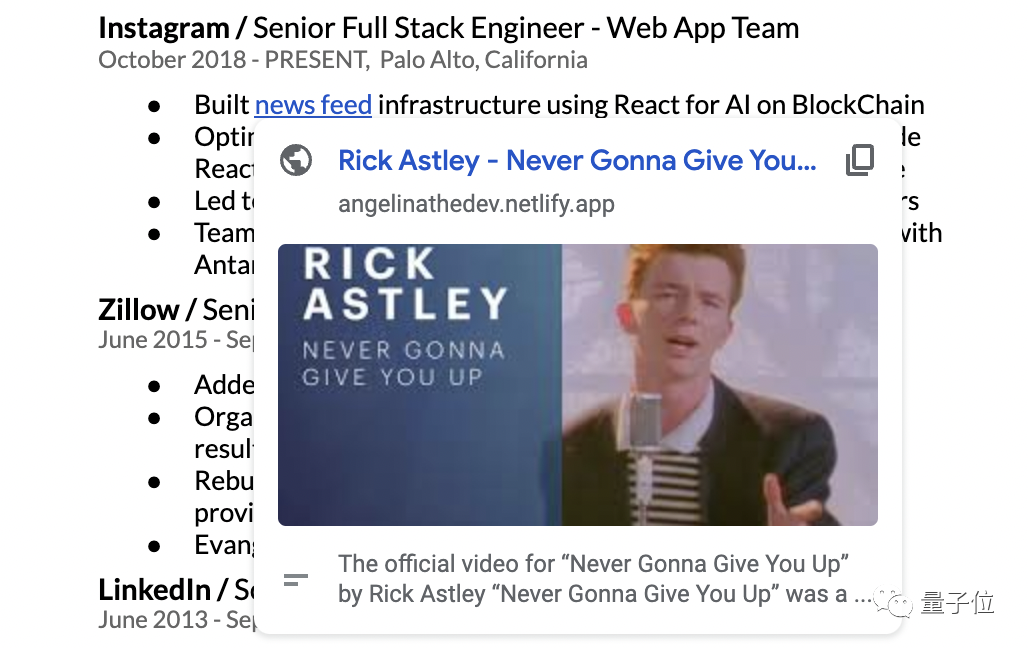This screenshot has width=1028, height=648.
Task: Click the description lines icon in preview card
Action: click(x=296, y=580)
